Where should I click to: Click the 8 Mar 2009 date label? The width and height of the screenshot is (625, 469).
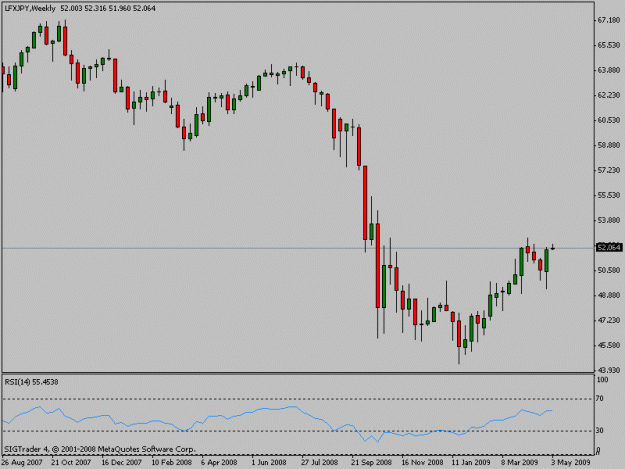coord(519,463)
